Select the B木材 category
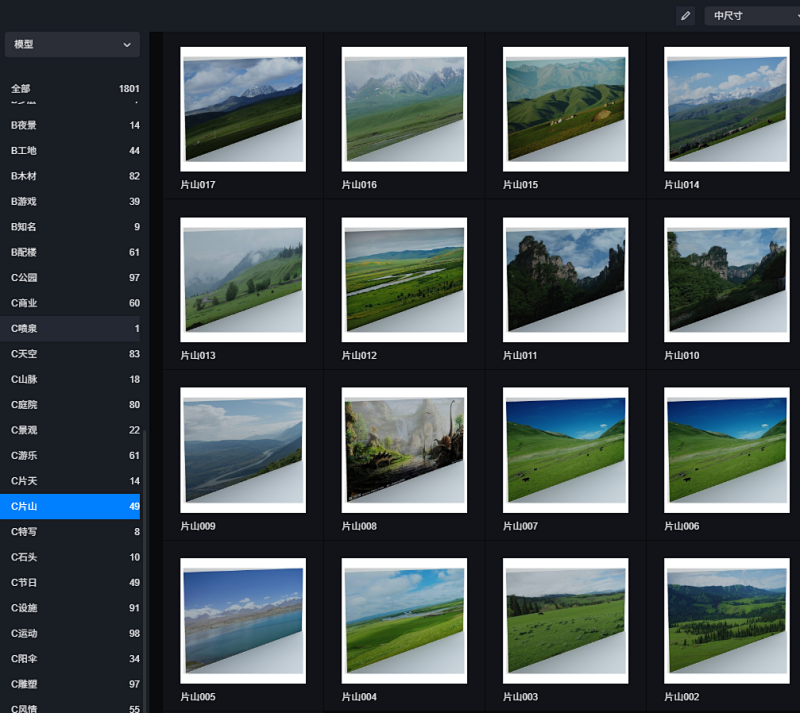Viewport: 800px width, 713px height. point(70,176)
